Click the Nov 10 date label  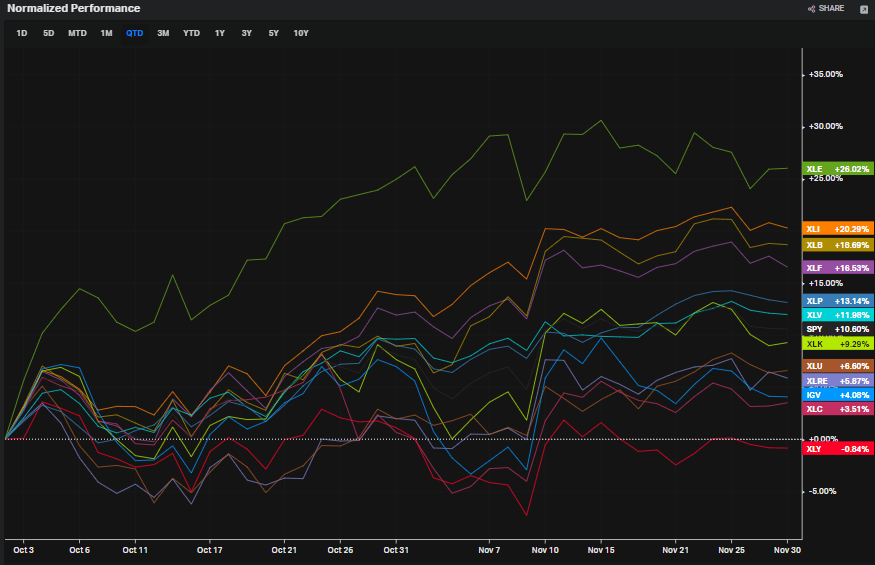545,550
